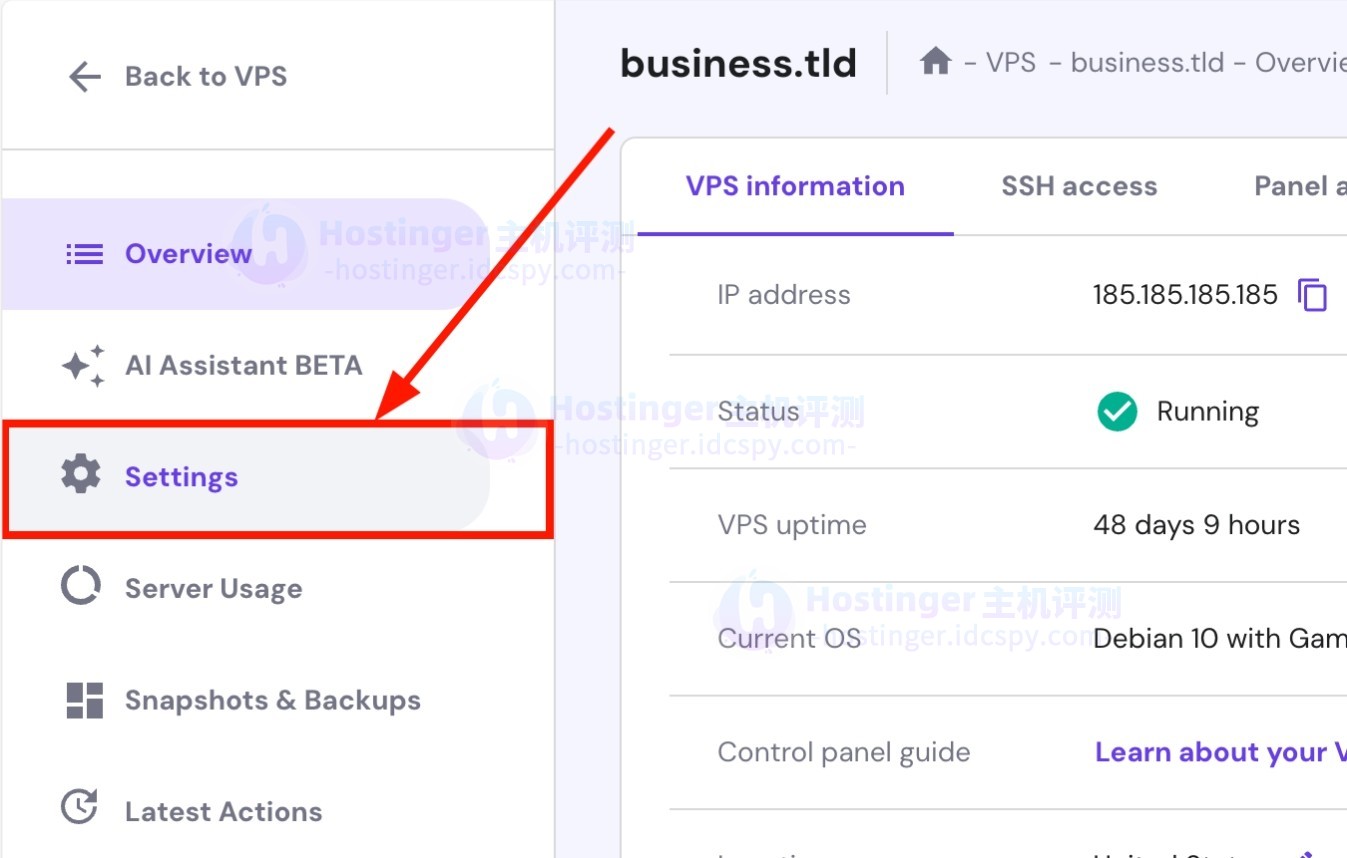This screenshot has width=1347, height=858.
Task: Open AI Assistant via sparkle icon
Action: (x=84, y=365)
